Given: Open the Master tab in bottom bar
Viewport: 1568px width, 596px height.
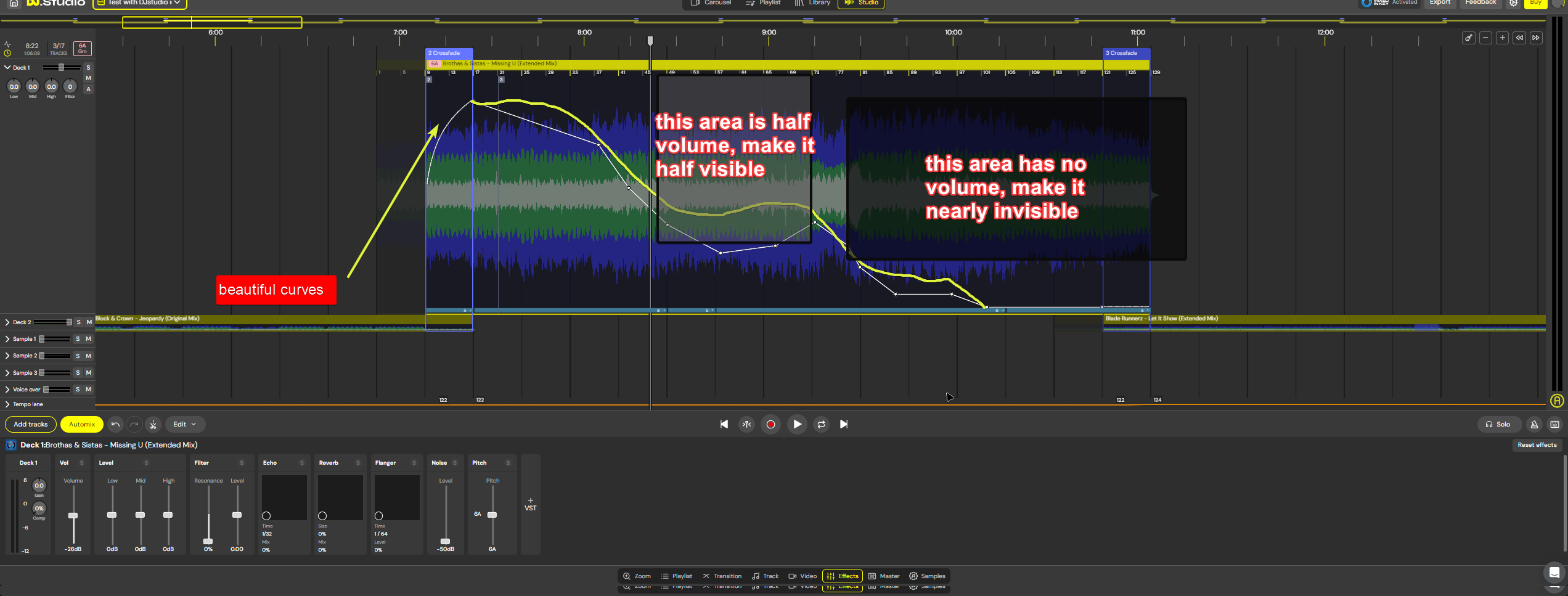Looking at the screenshot, I should tap(883, 576).
